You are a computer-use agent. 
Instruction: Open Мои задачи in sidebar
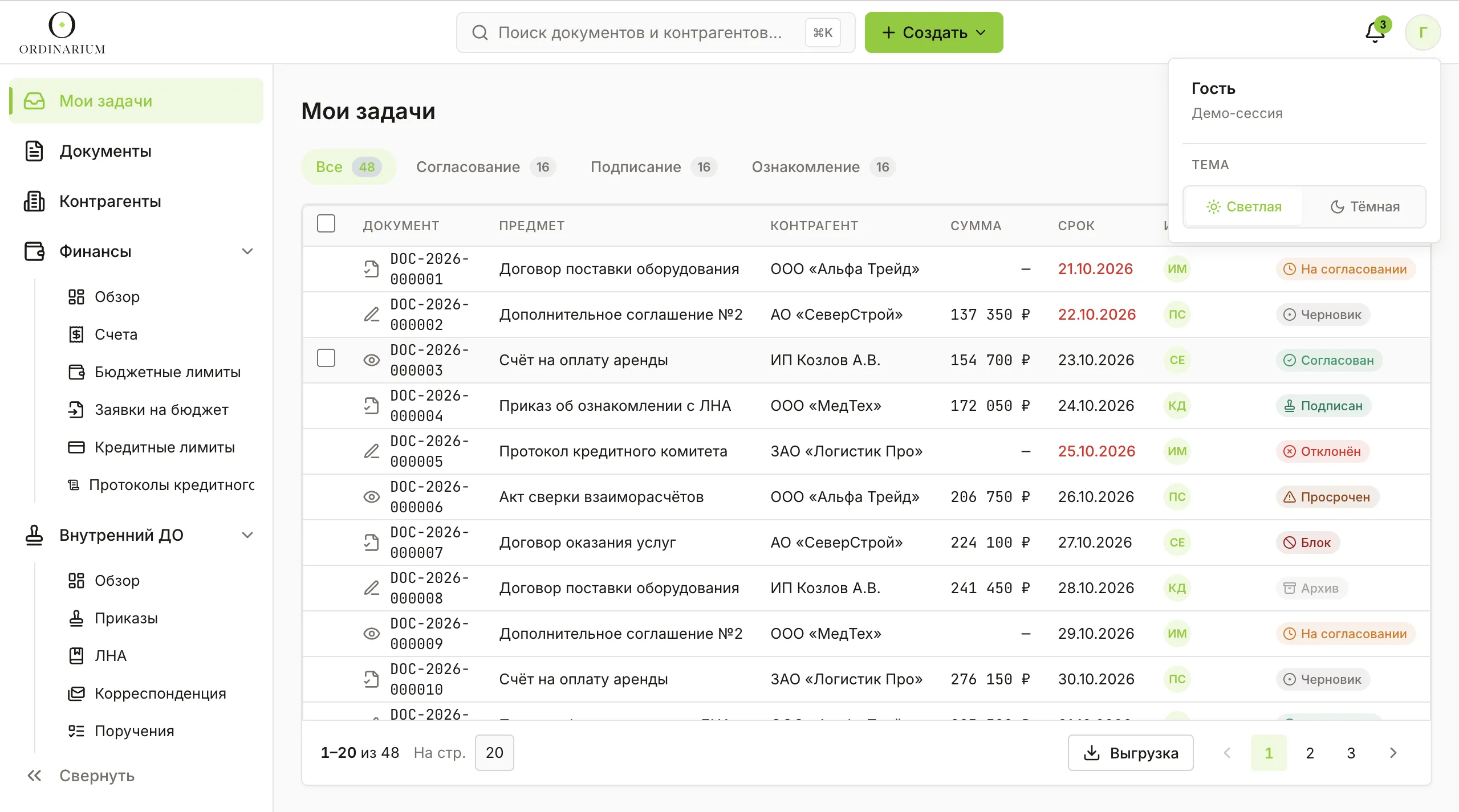click(136, 101)
